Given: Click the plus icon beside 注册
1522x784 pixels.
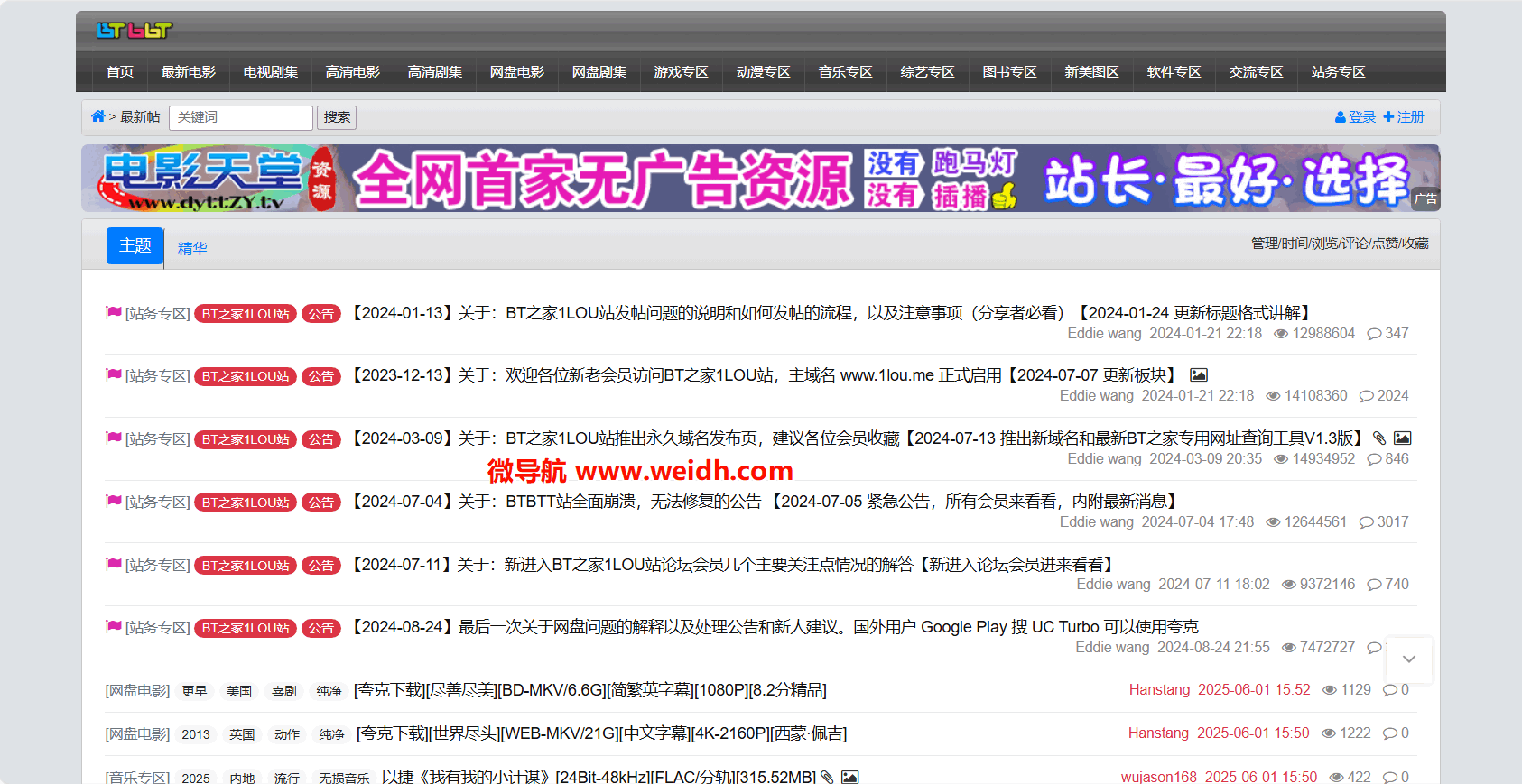Looking at the screenshot, I should (1388, 117).
